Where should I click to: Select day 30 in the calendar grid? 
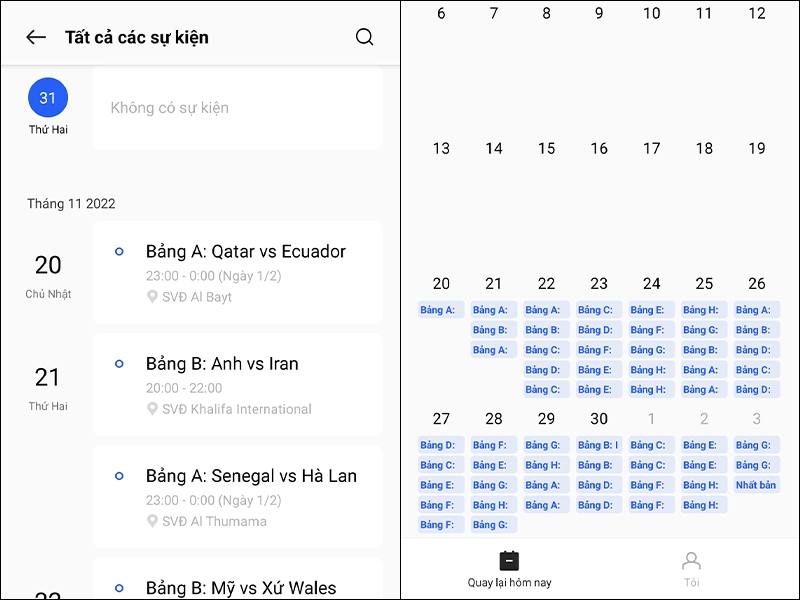[599, 419]
